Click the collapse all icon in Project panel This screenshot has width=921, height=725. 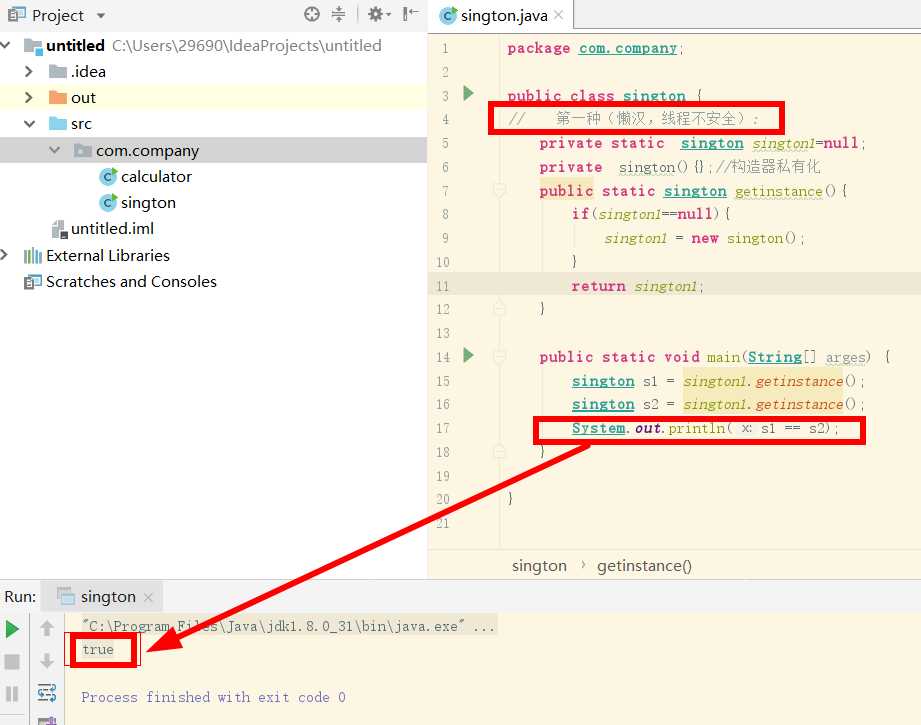[x=338, y=14]
